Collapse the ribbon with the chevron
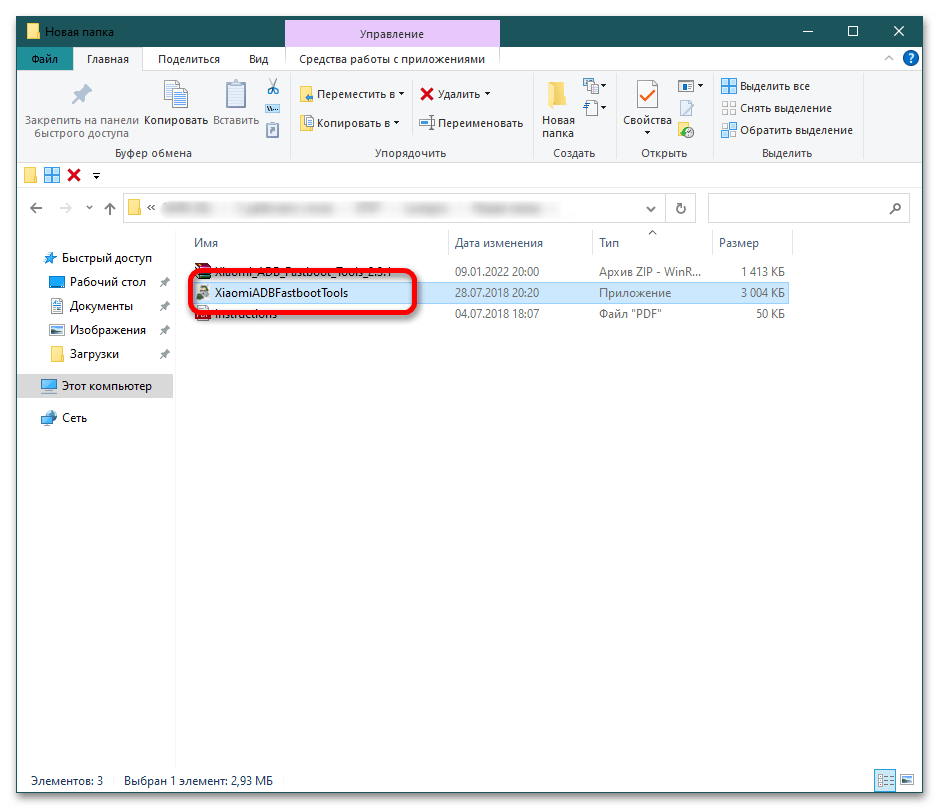The width and height of the screenshot is (939, 809). point(889,59)
